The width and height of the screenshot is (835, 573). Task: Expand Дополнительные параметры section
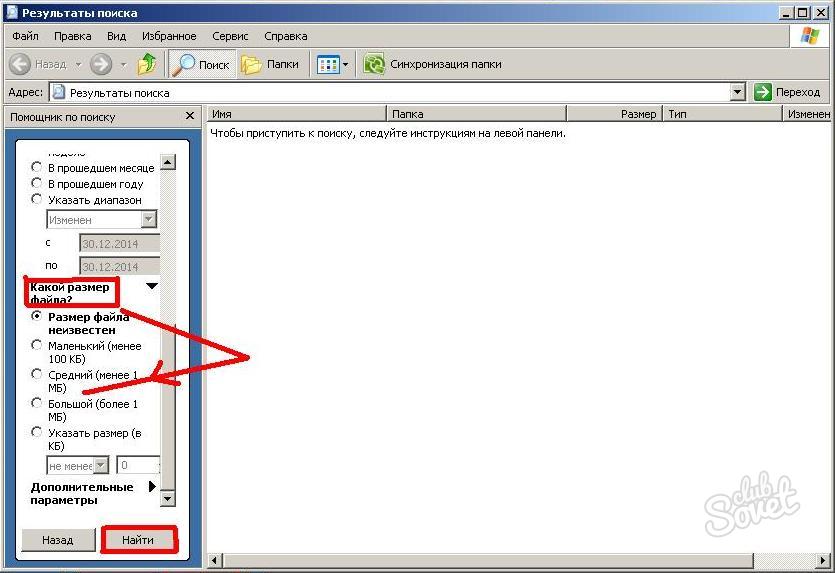(152, 487)
